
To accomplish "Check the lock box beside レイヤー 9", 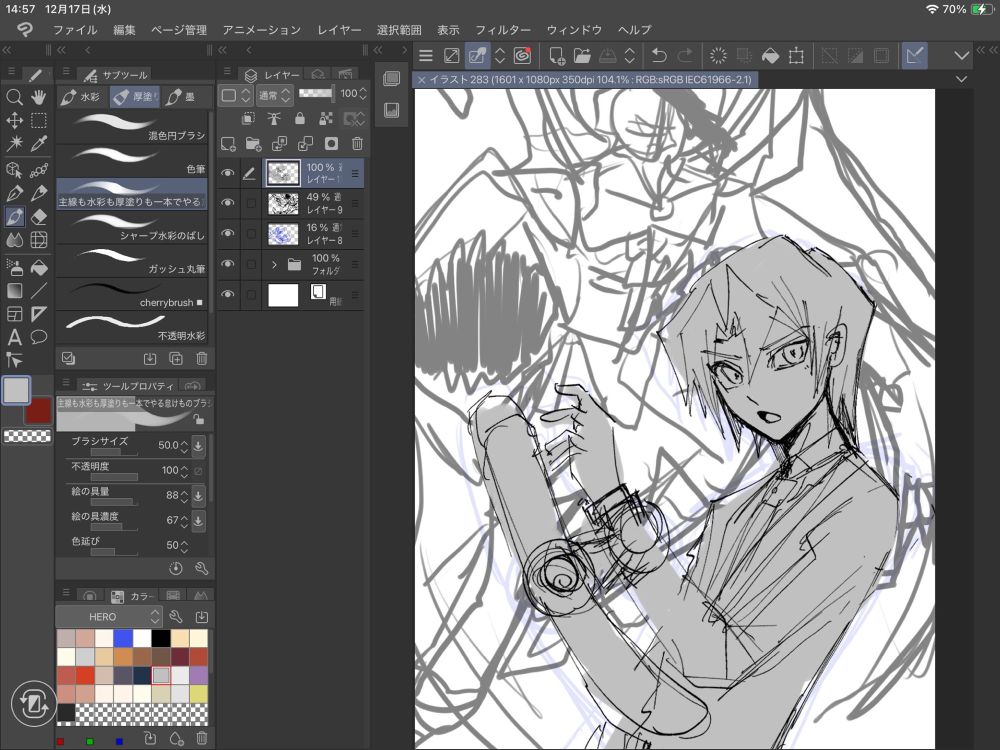I will [x=251, y=203].
